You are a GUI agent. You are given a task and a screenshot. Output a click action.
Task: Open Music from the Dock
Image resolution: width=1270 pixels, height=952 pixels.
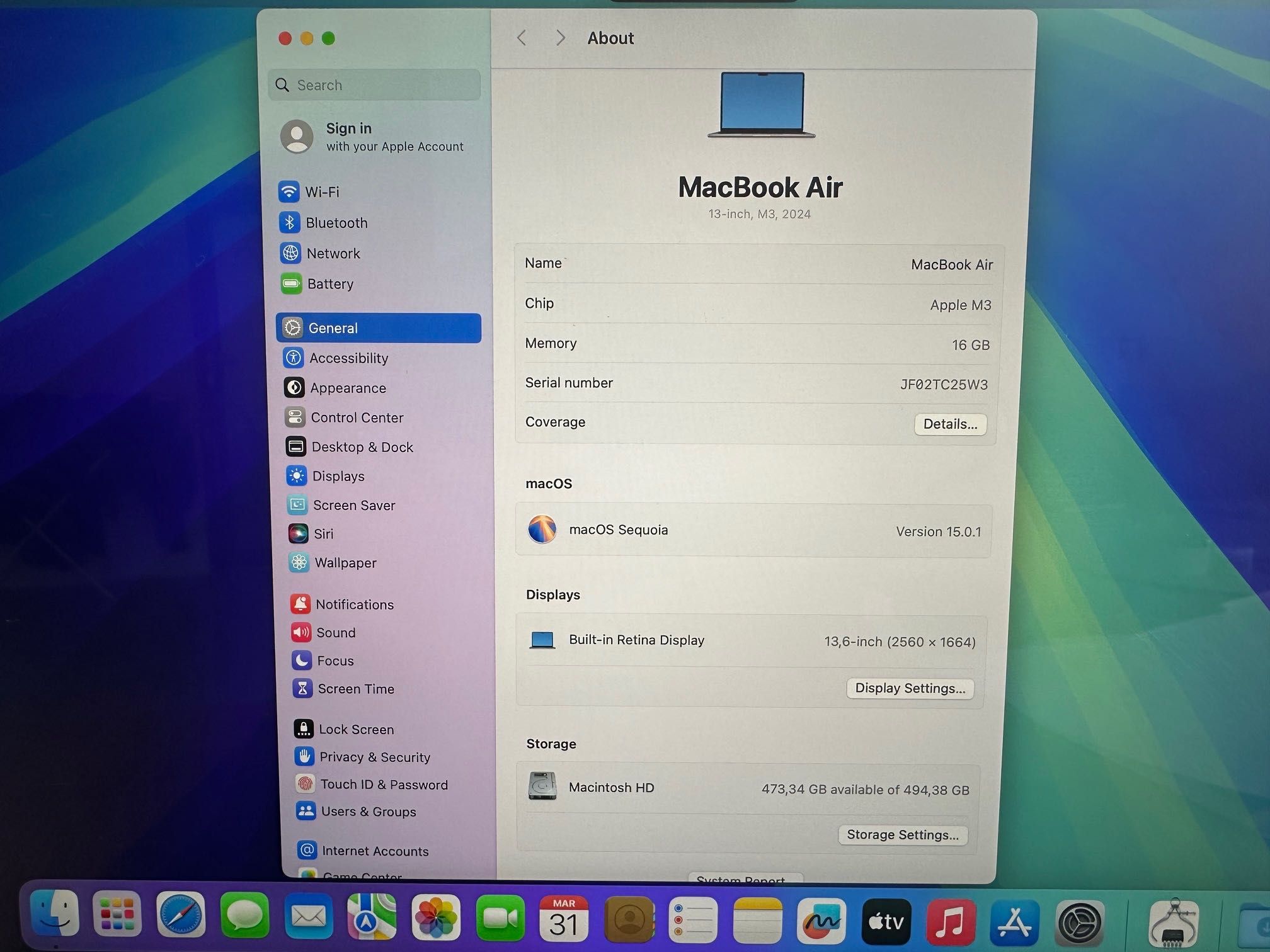pyautogui.click(x=951, y=922)
